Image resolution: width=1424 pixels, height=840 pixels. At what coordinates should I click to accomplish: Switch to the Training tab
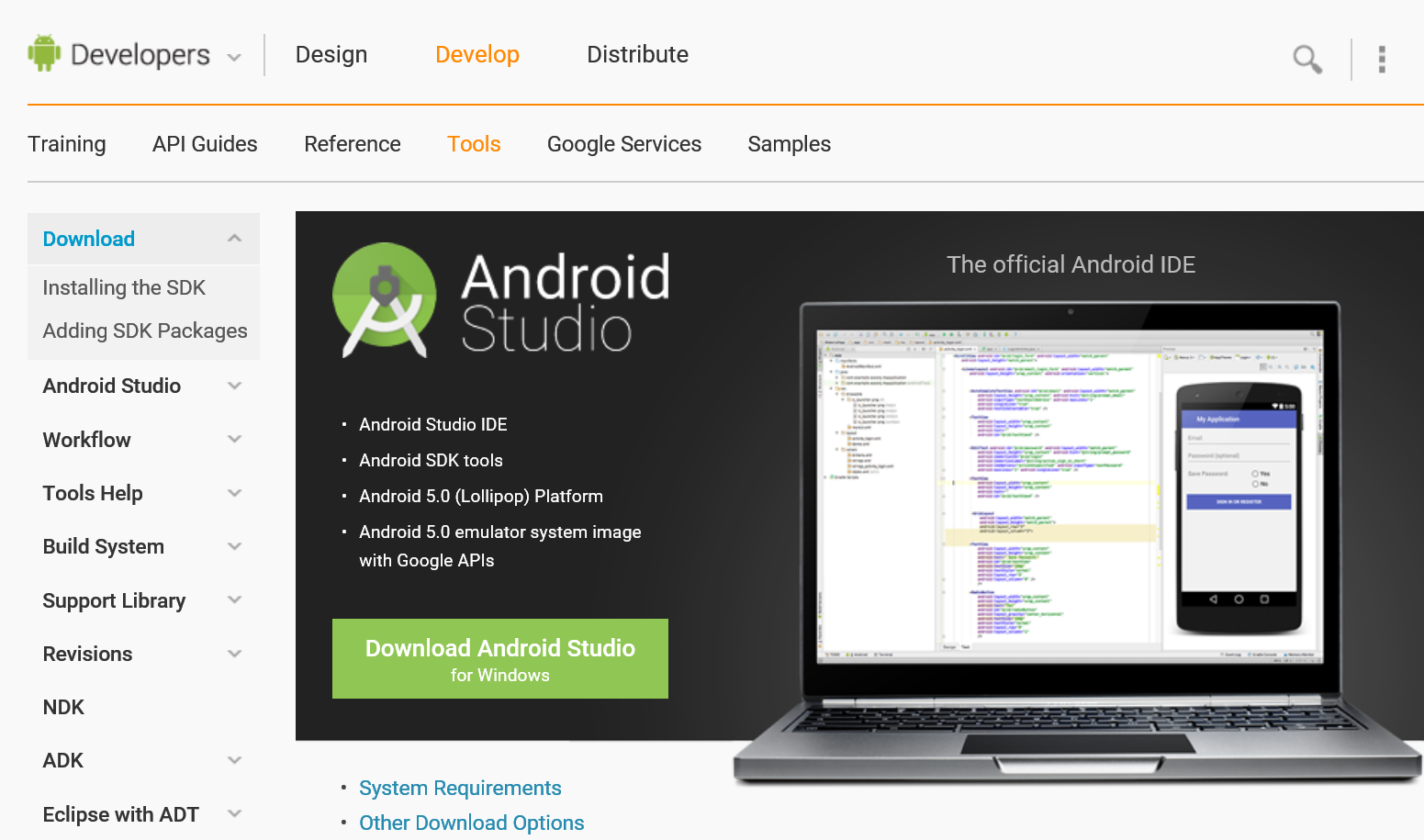click(67, 144)
